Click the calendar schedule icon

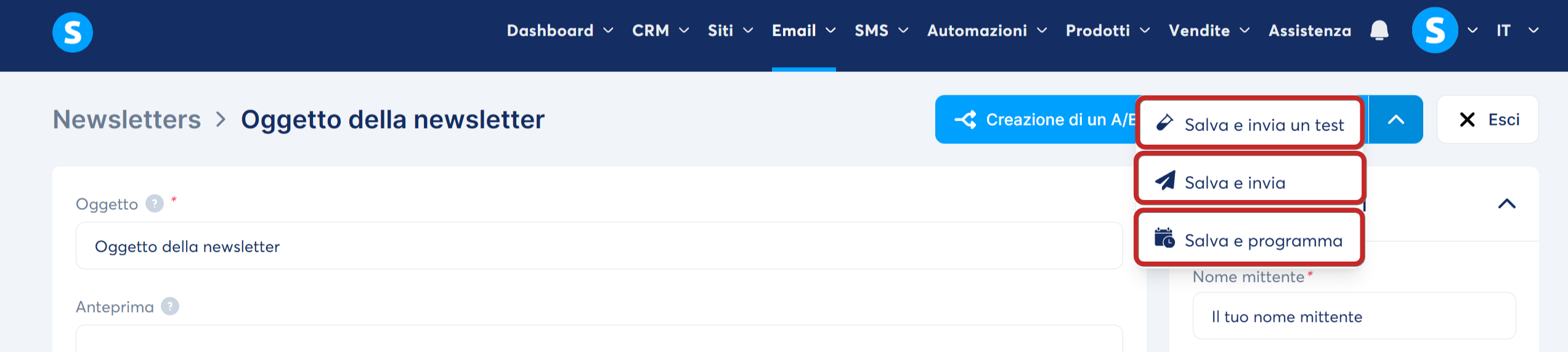[1164, 238]
